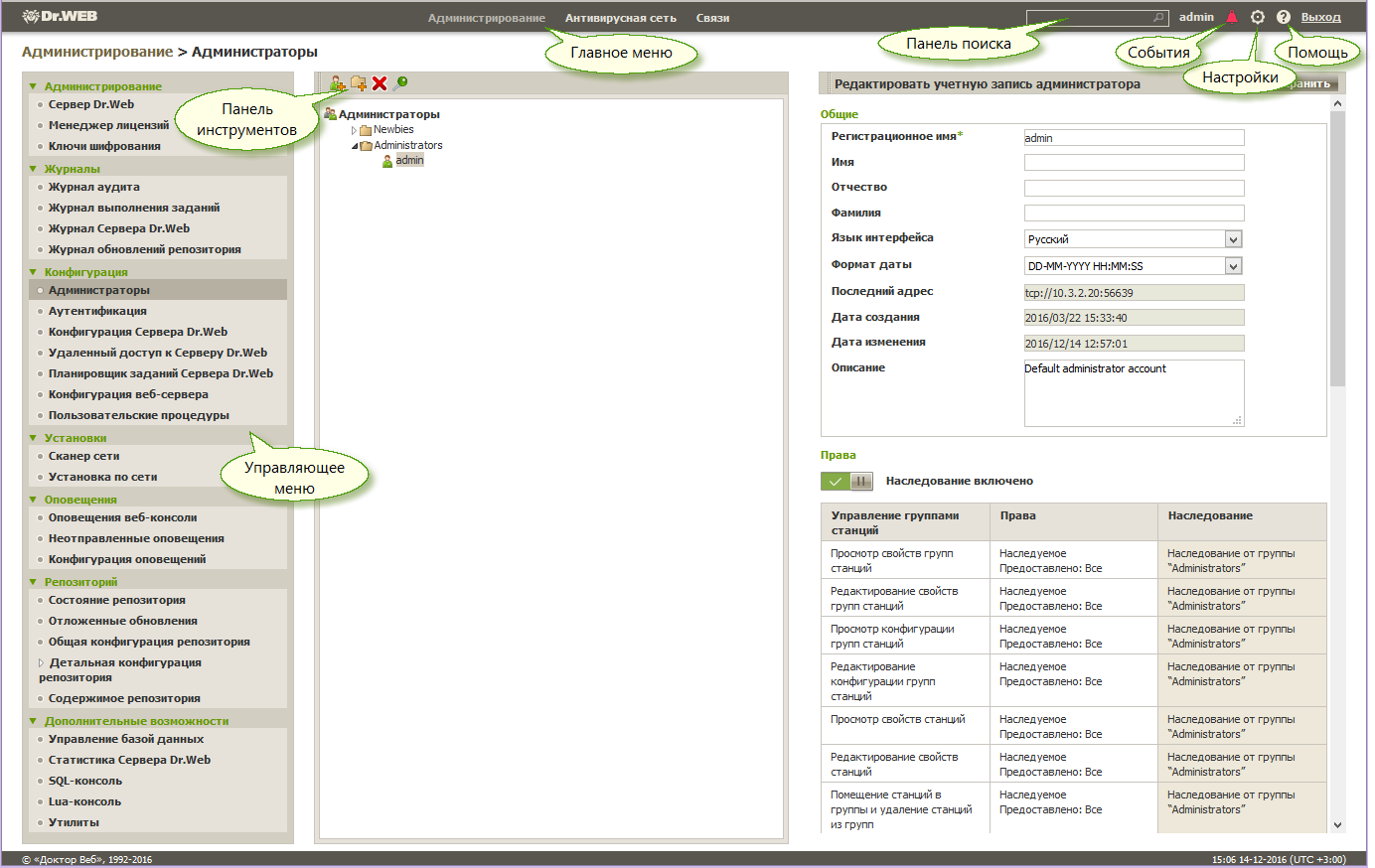Click the Dr.WEB logo
The height and width of the screenshot is (868, 1375).
[60, 16]
